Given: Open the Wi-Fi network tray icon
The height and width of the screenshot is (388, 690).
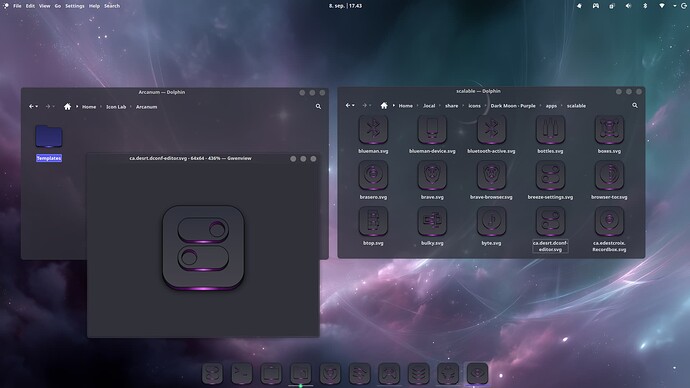Looking at the screenshot, I should point(662,6).
